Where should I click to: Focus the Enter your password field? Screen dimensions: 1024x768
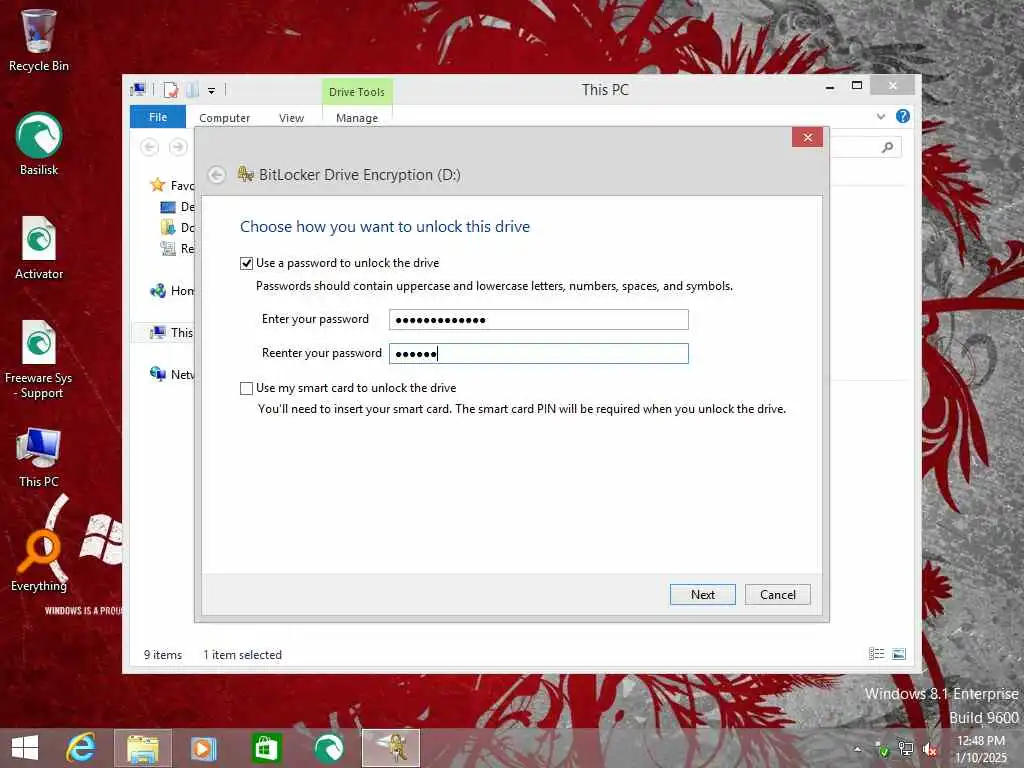539,319
